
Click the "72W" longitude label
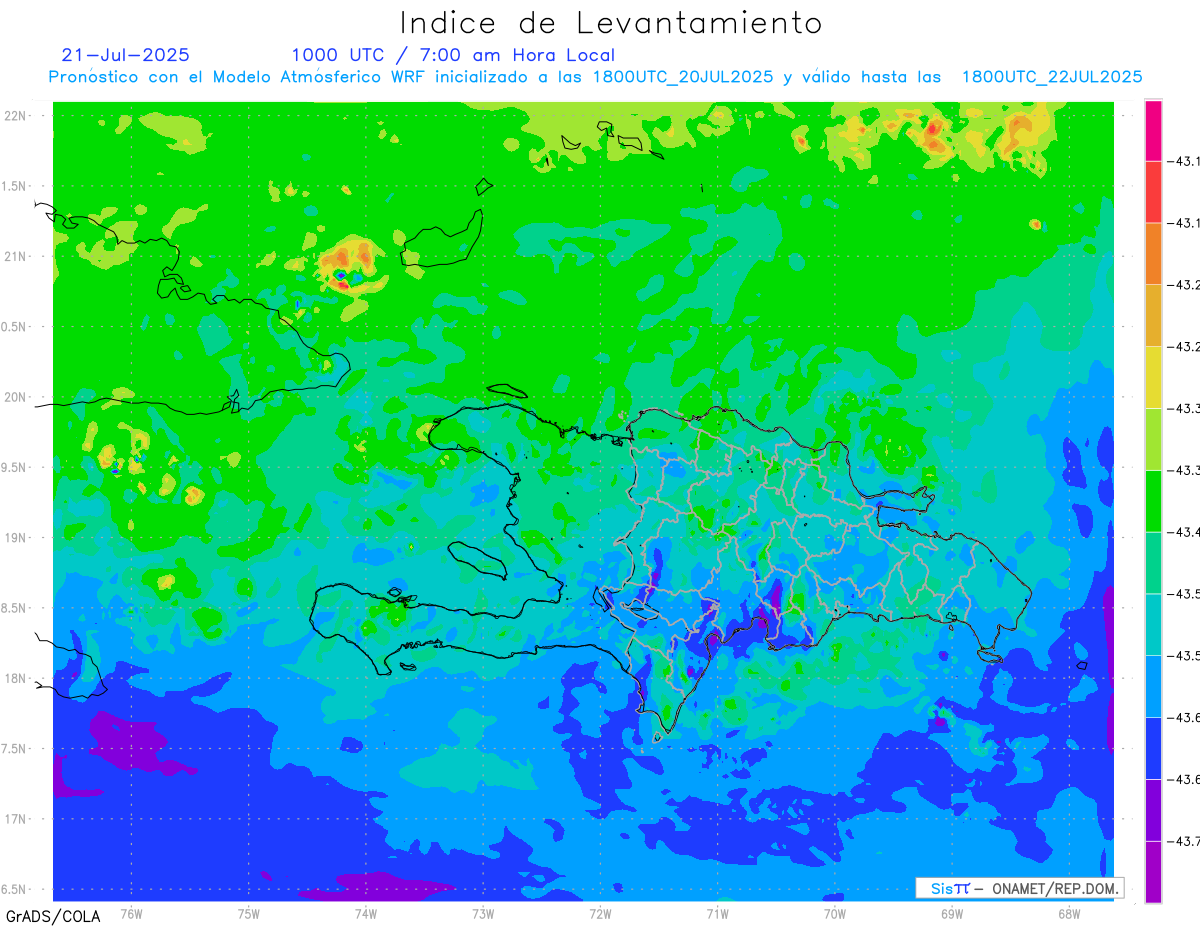(600, 912)
